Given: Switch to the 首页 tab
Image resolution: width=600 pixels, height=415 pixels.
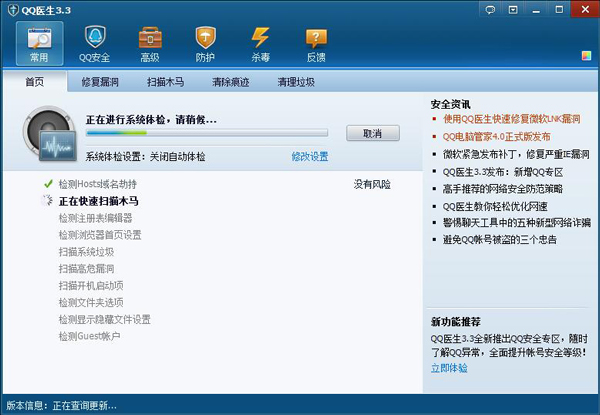Looking at the screenshot, I should [35, 81].
